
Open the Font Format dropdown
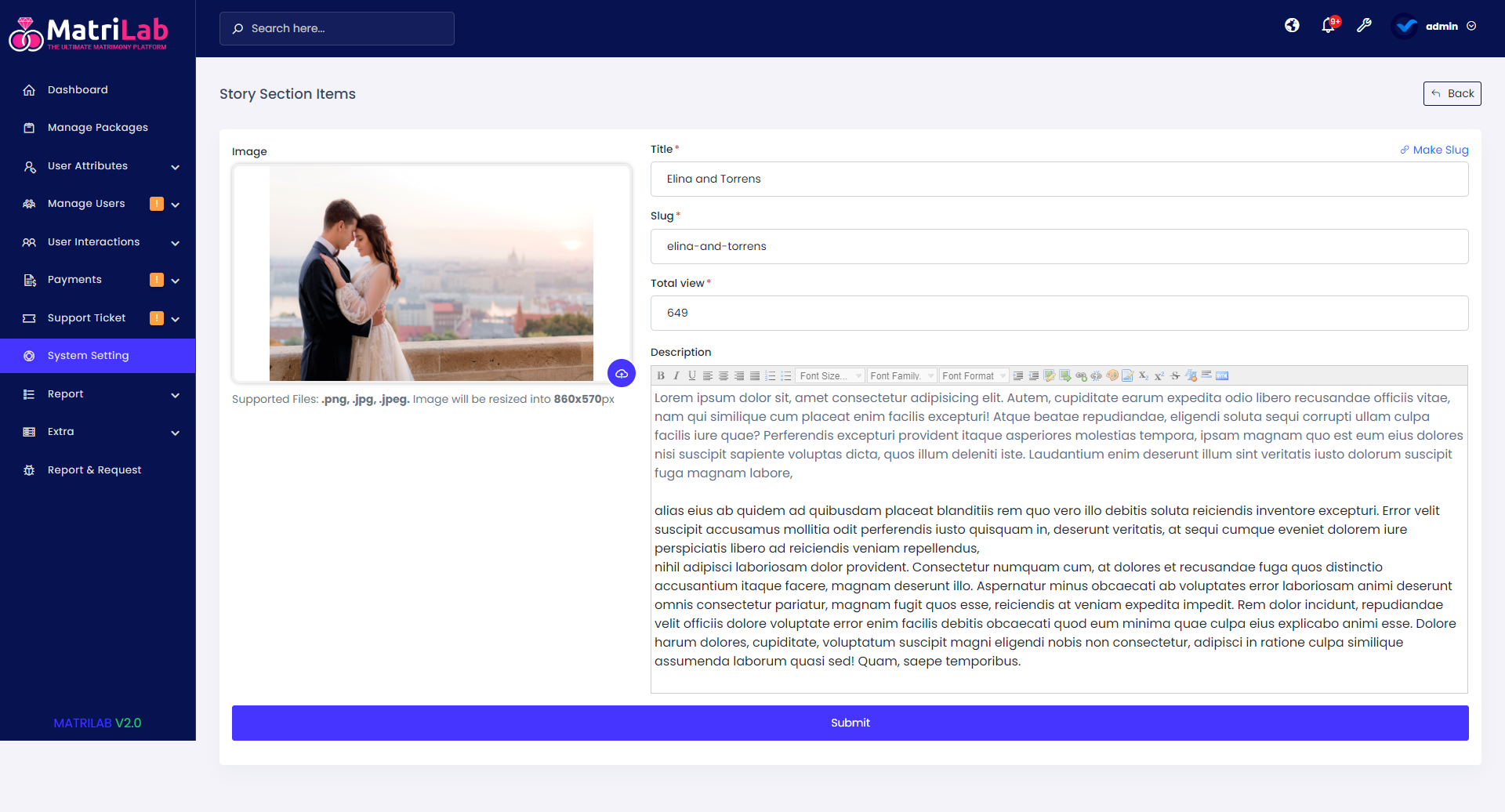pos(974,375)
